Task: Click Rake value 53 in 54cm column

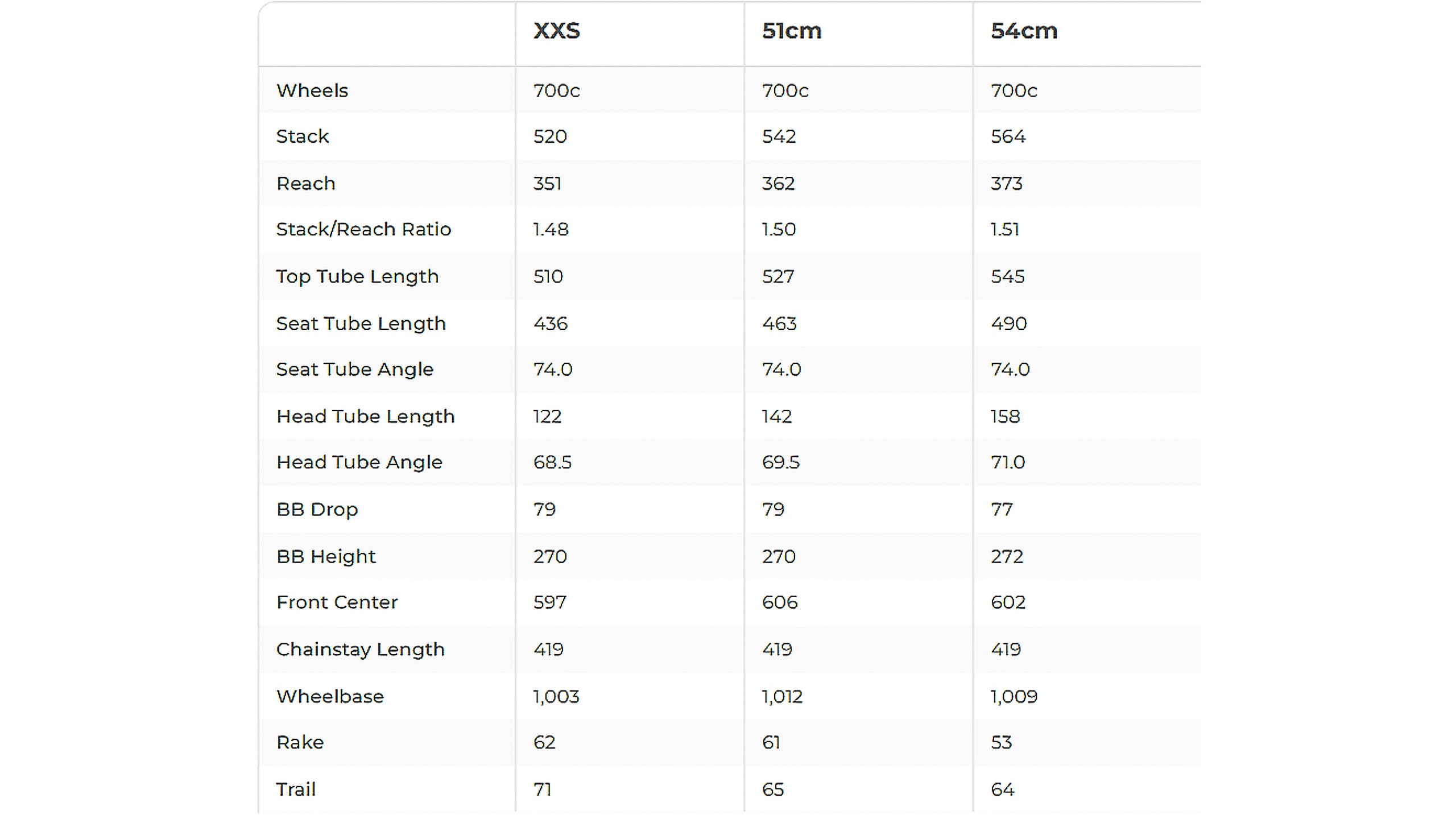Action: point(1001,743)
